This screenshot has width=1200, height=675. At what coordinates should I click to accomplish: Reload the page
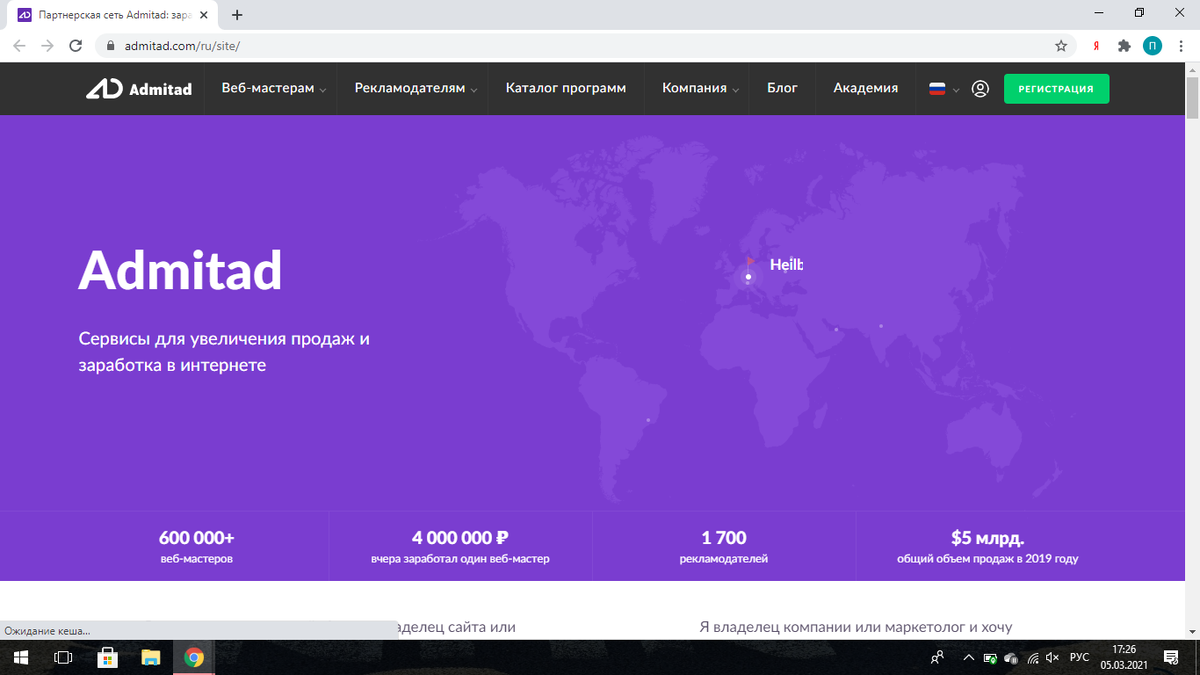75,46
